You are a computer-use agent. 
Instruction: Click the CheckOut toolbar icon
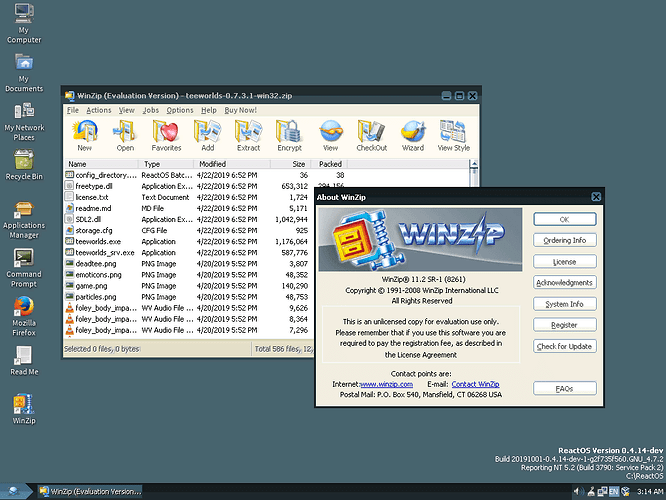tap(372, 136)
